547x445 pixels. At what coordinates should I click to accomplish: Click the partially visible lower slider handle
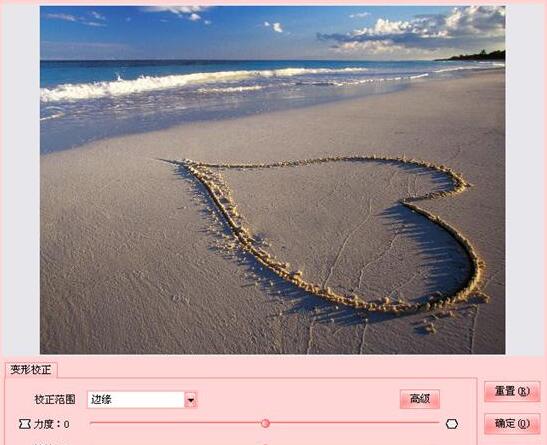[265, 444]
